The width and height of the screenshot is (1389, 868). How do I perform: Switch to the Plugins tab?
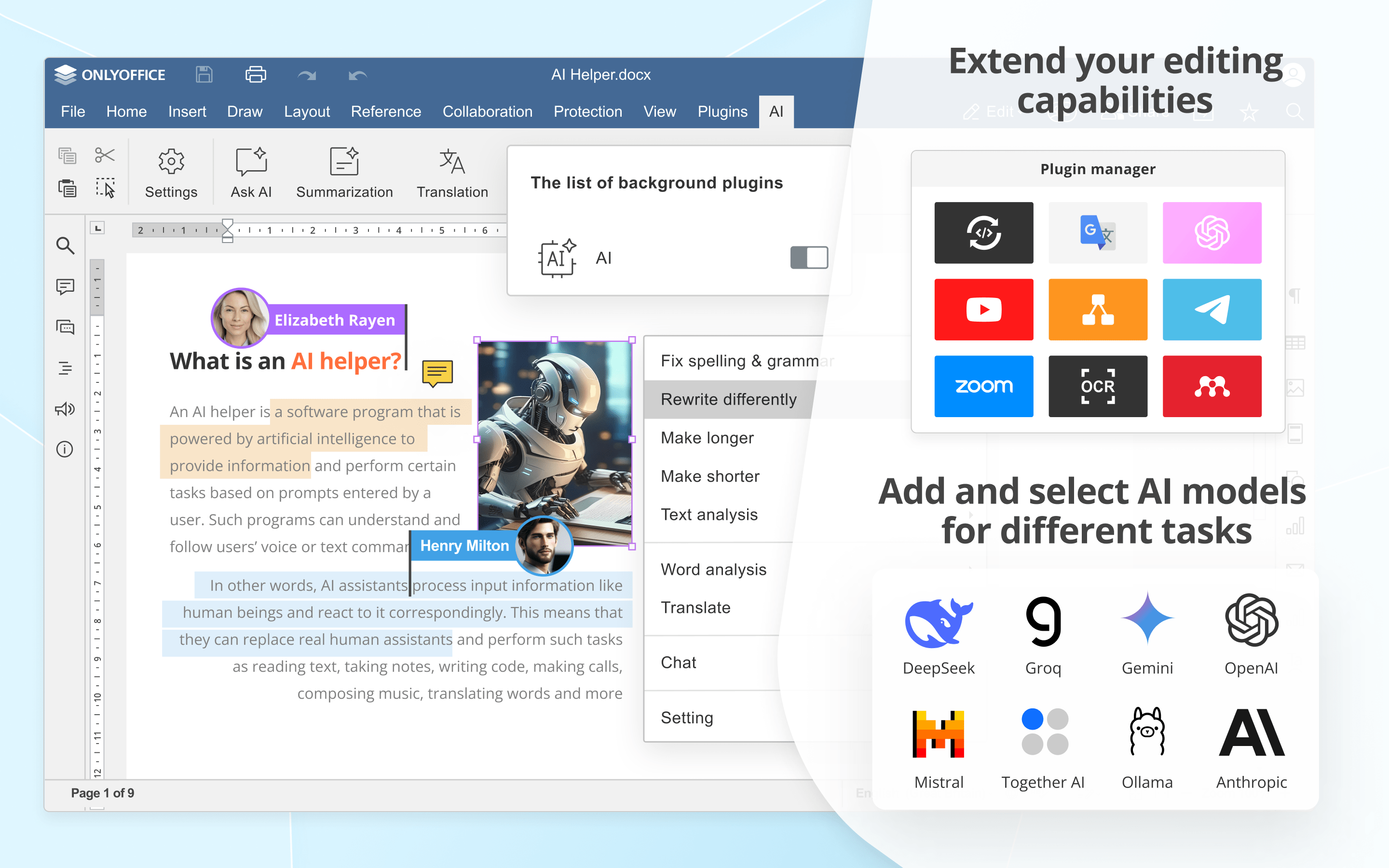tap(722, 111)
